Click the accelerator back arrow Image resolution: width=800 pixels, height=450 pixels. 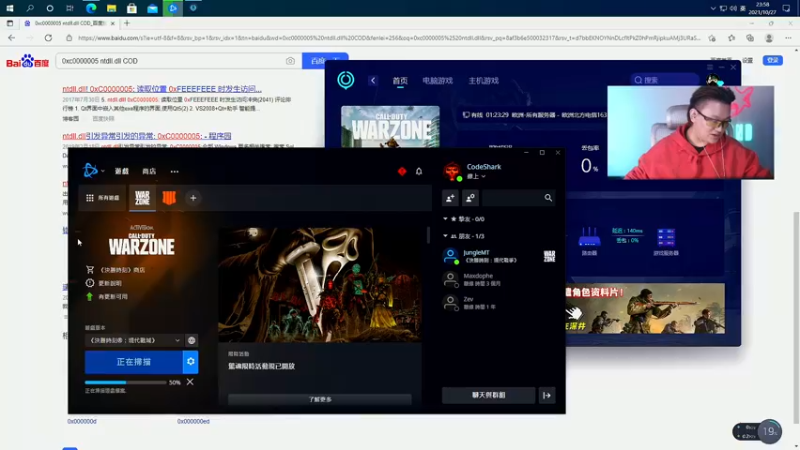[x=373, y=81]
